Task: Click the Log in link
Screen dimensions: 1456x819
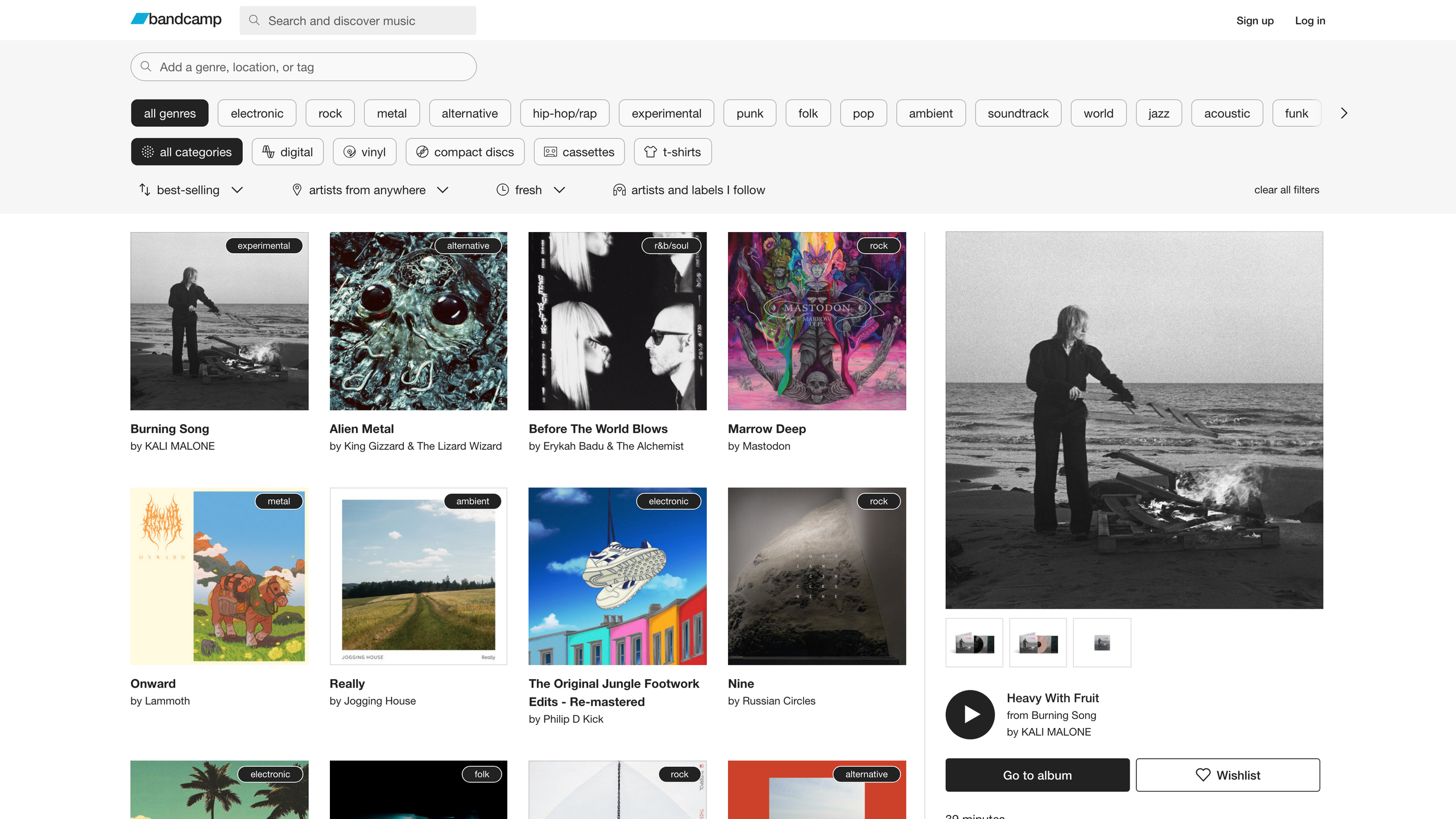Action: (1310, 20)
